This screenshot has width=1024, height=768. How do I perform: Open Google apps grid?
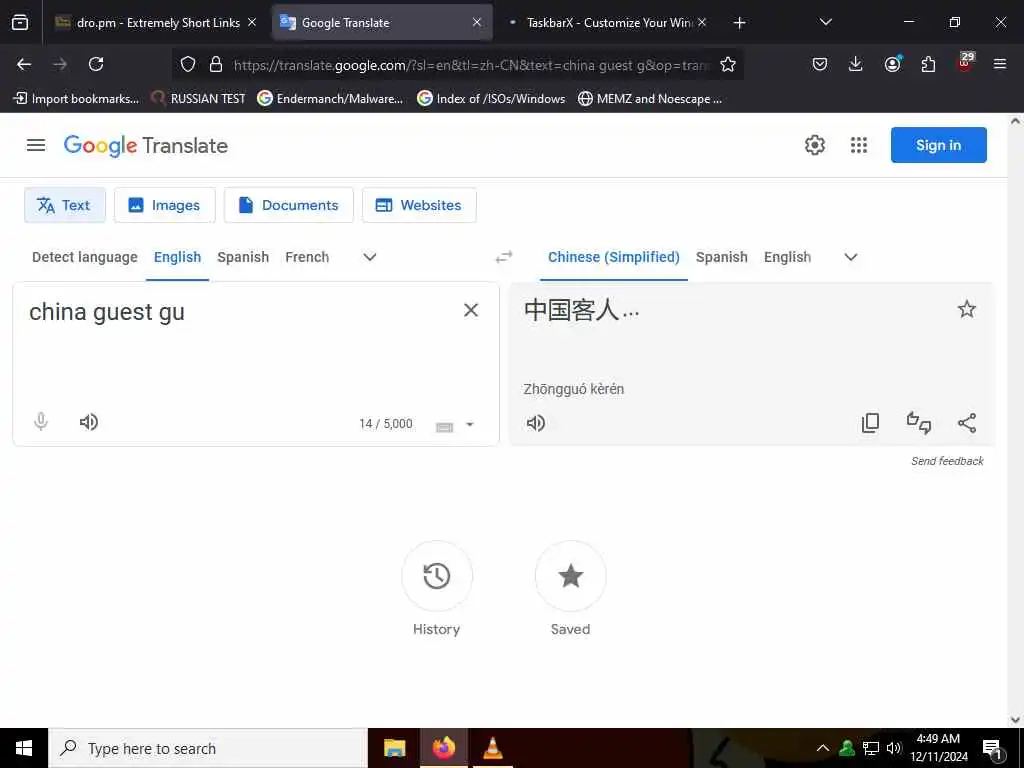[859, 145]
